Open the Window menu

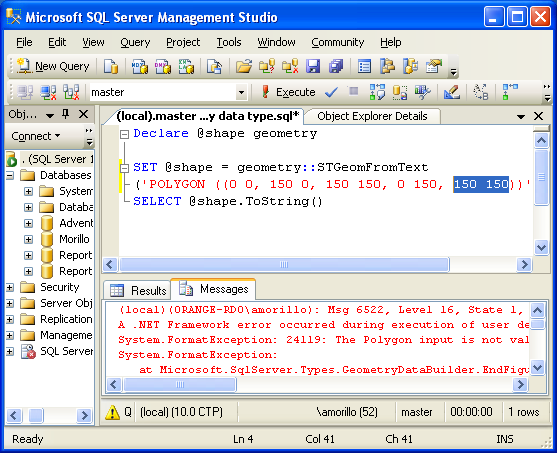(x=276, y=42)
